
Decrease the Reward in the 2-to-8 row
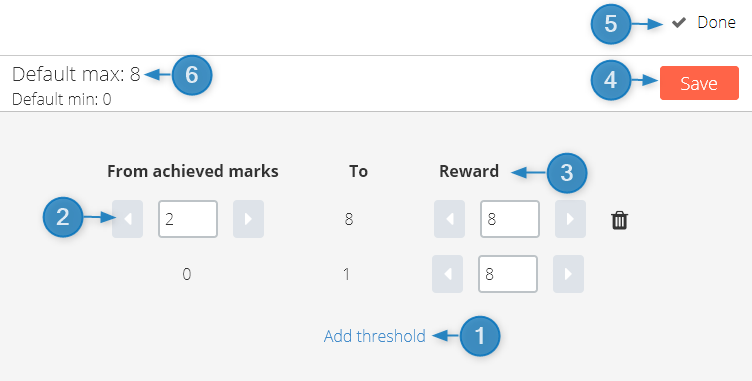(x=449, y=219)
